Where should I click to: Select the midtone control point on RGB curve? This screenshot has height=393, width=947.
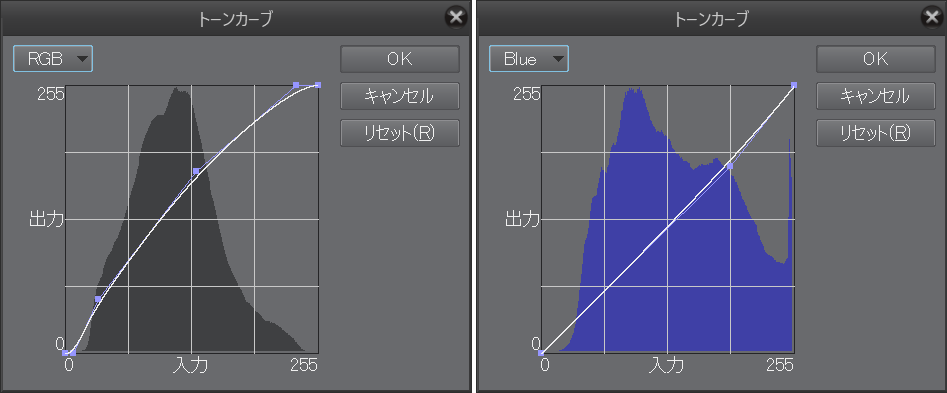coord(196,171)
